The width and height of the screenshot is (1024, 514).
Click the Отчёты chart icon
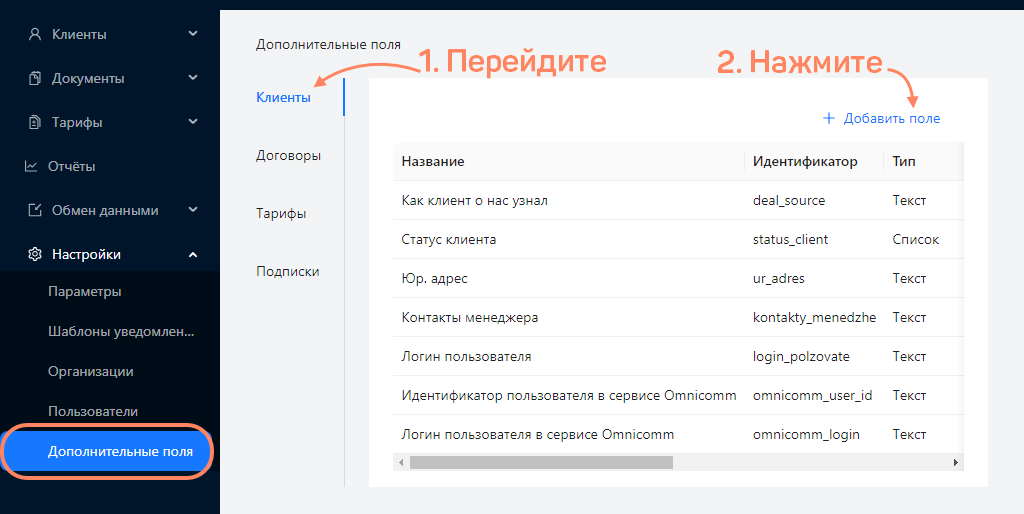click(31, 166)
